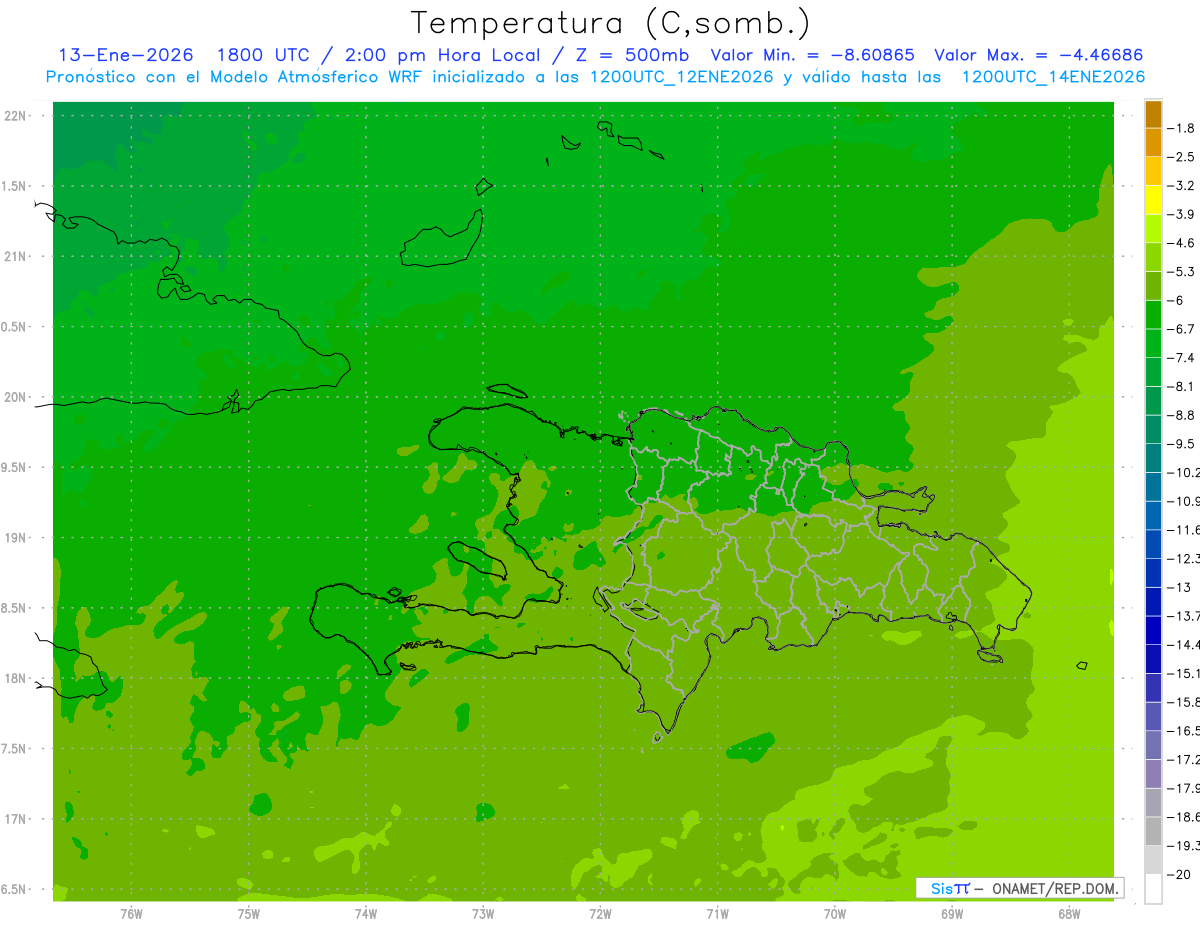This screenshot has height=927, width=1200.
Task: Click the '-18.6' color bar label
Action: (x=1183, y=817)
